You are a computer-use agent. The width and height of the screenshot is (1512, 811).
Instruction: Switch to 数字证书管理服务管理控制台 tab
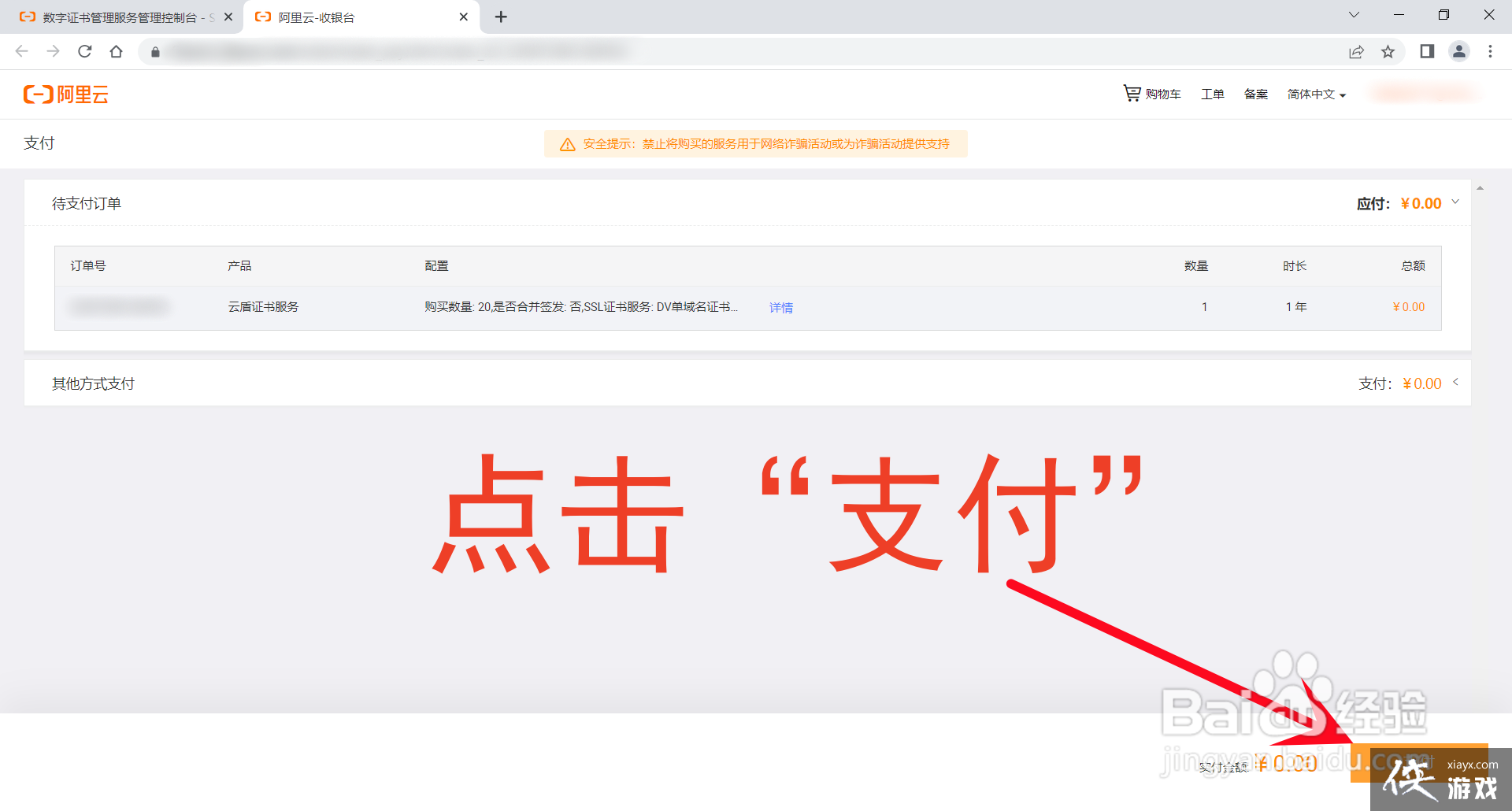coord(121,17)
